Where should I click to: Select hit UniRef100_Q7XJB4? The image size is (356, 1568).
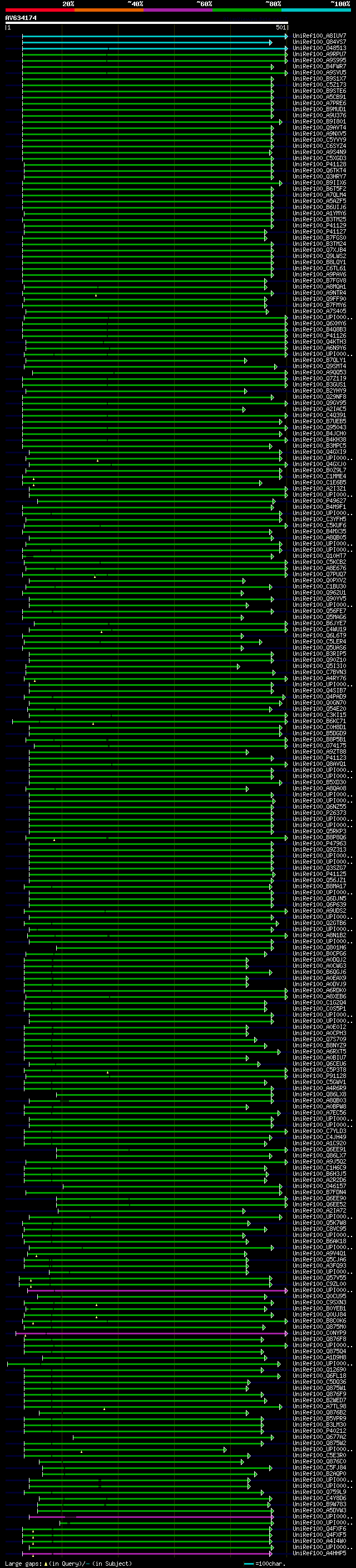[x=319, y=250]
